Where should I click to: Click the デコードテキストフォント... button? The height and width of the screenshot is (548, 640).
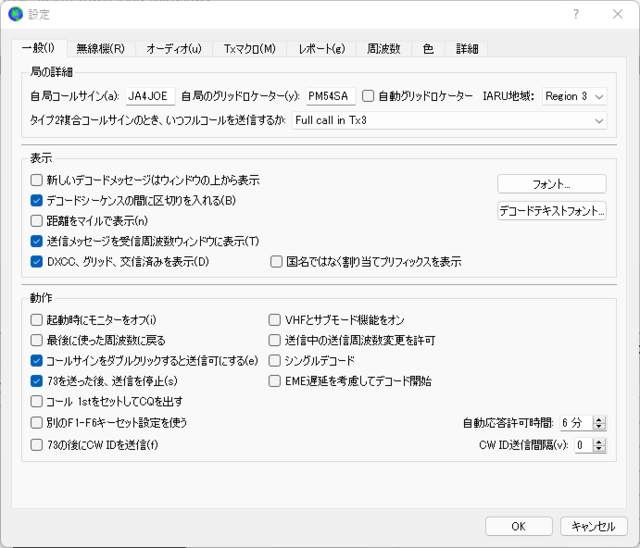click(x=551, y=211)
